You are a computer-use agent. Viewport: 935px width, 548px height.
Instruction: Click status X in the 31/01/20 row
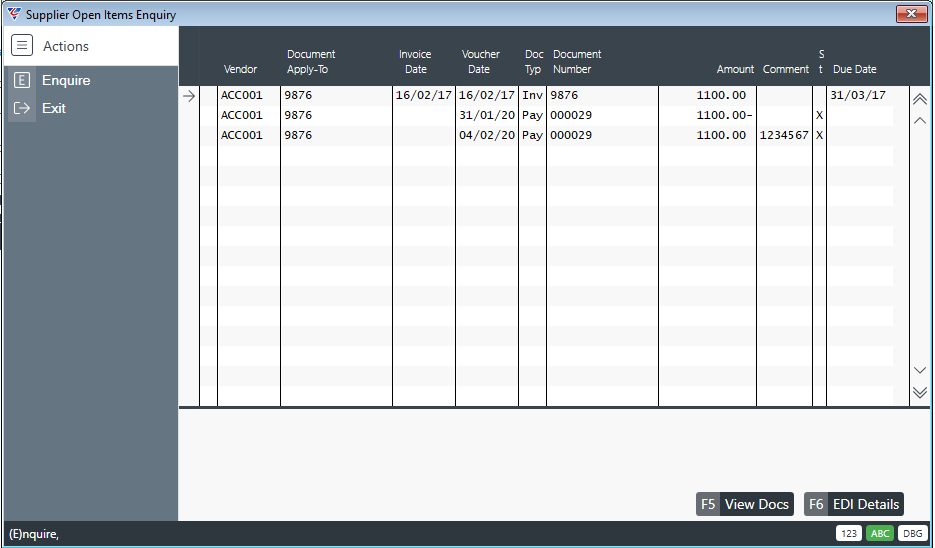[819, 115]
